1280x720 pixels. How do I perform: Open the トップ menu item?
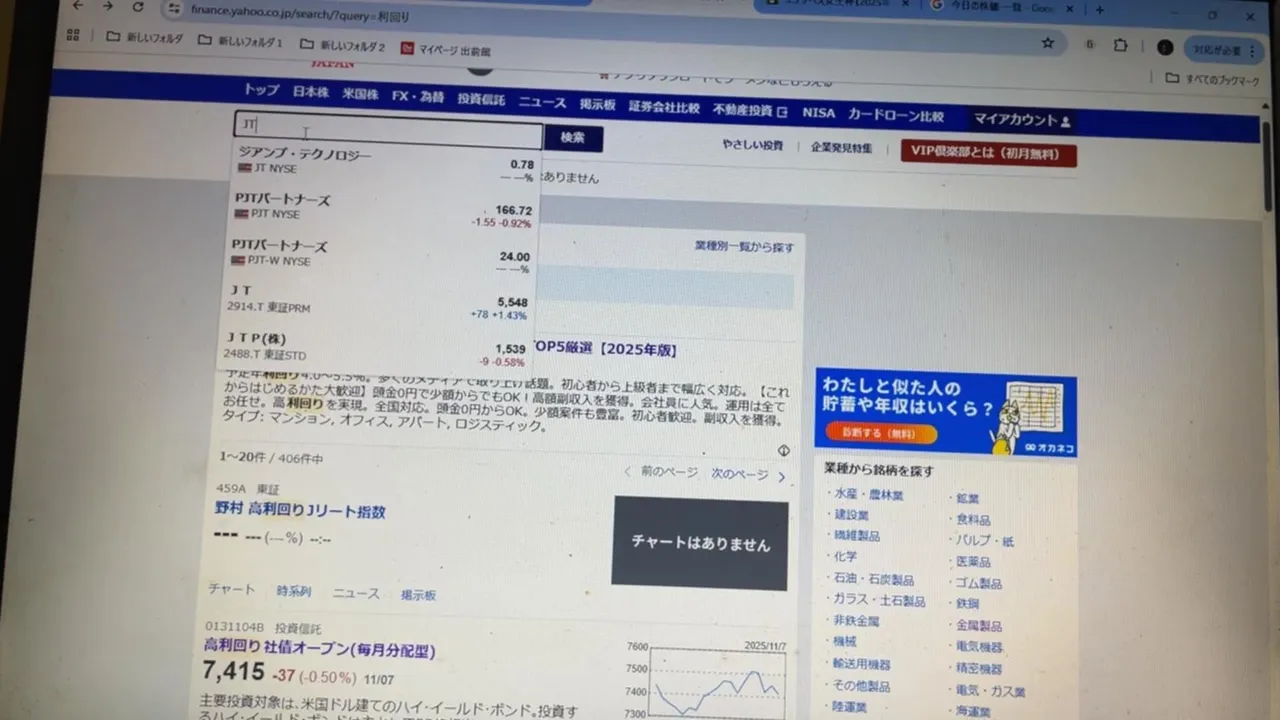point(261,90)
